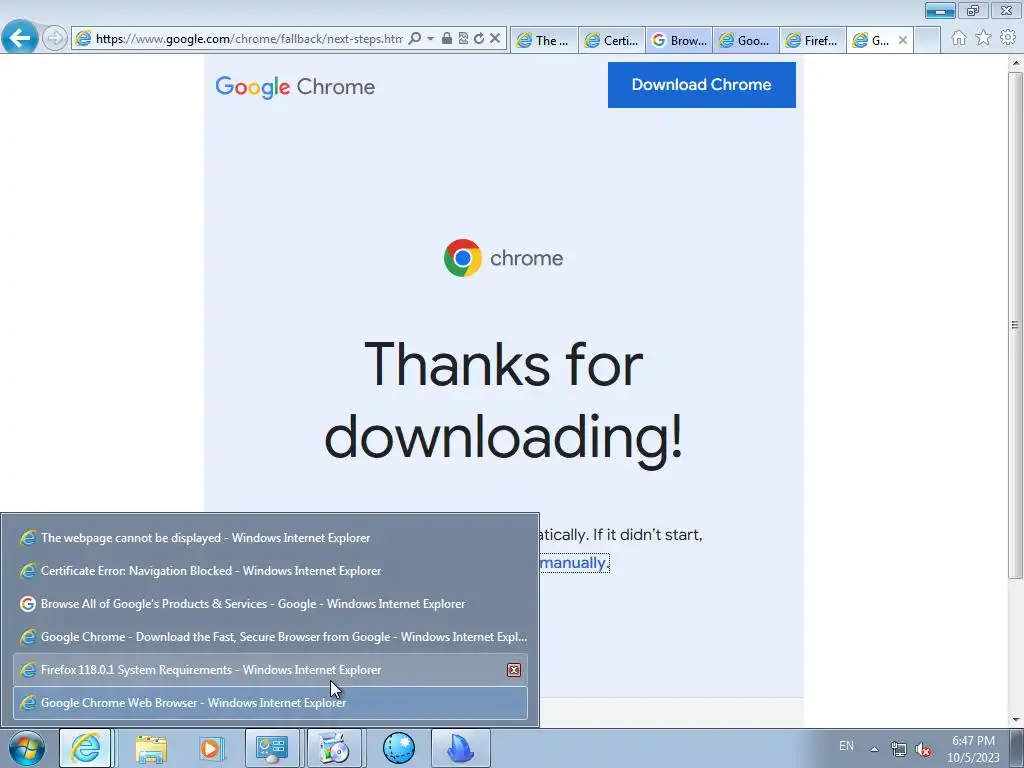Click the scroll-down arrow of the page scrollbar

point(1016,720)
